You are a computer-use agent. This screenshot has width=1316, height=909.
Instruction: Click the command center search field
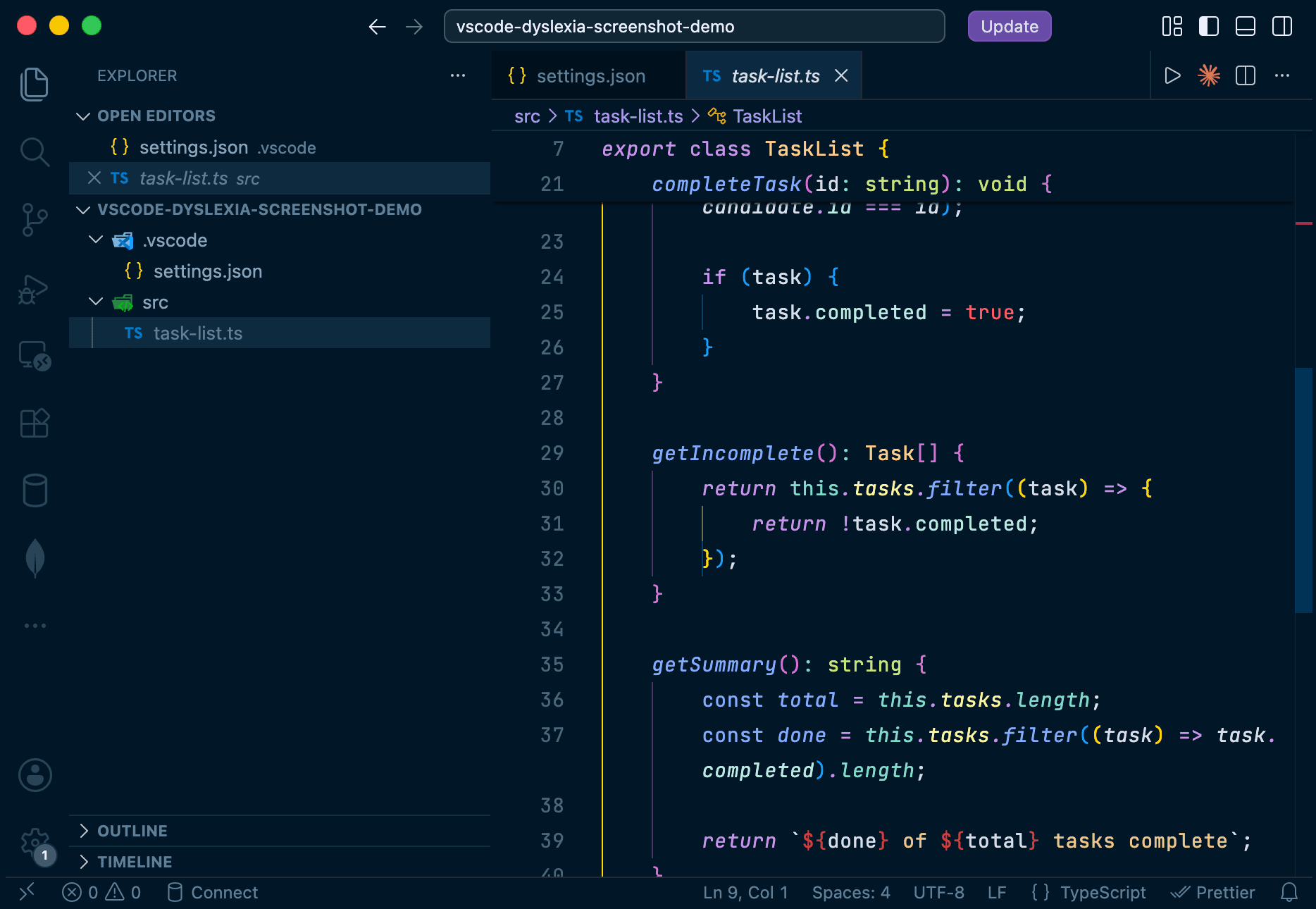pos(694,27)
